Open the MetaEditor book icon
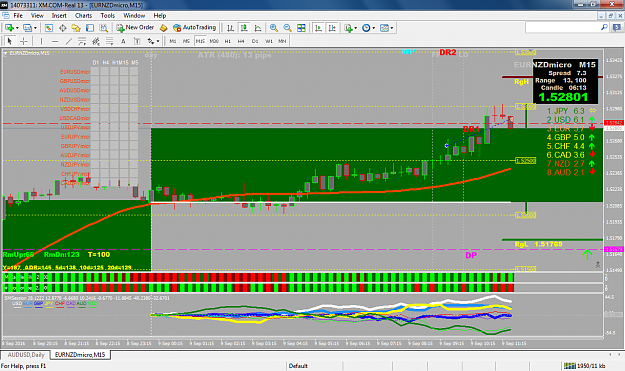Screen dimensions: 625x371 pyautogui.click(x=163, y=28)
